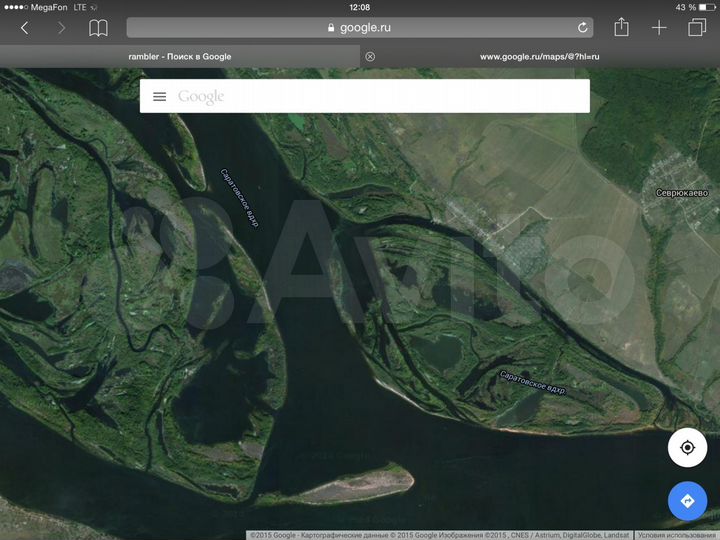Viewport: 720px width, 540px height.
Task: Tap the battery indicator in status bar
Action: 707,7
